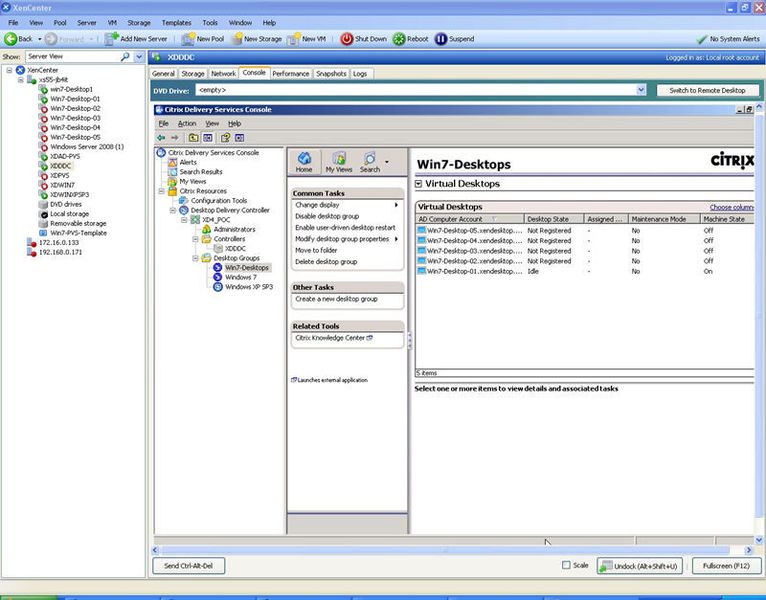The width and height of the screenshot is (766, 600).
Task: Click the Administrators tree icon
Action: [x=207, y=229]
